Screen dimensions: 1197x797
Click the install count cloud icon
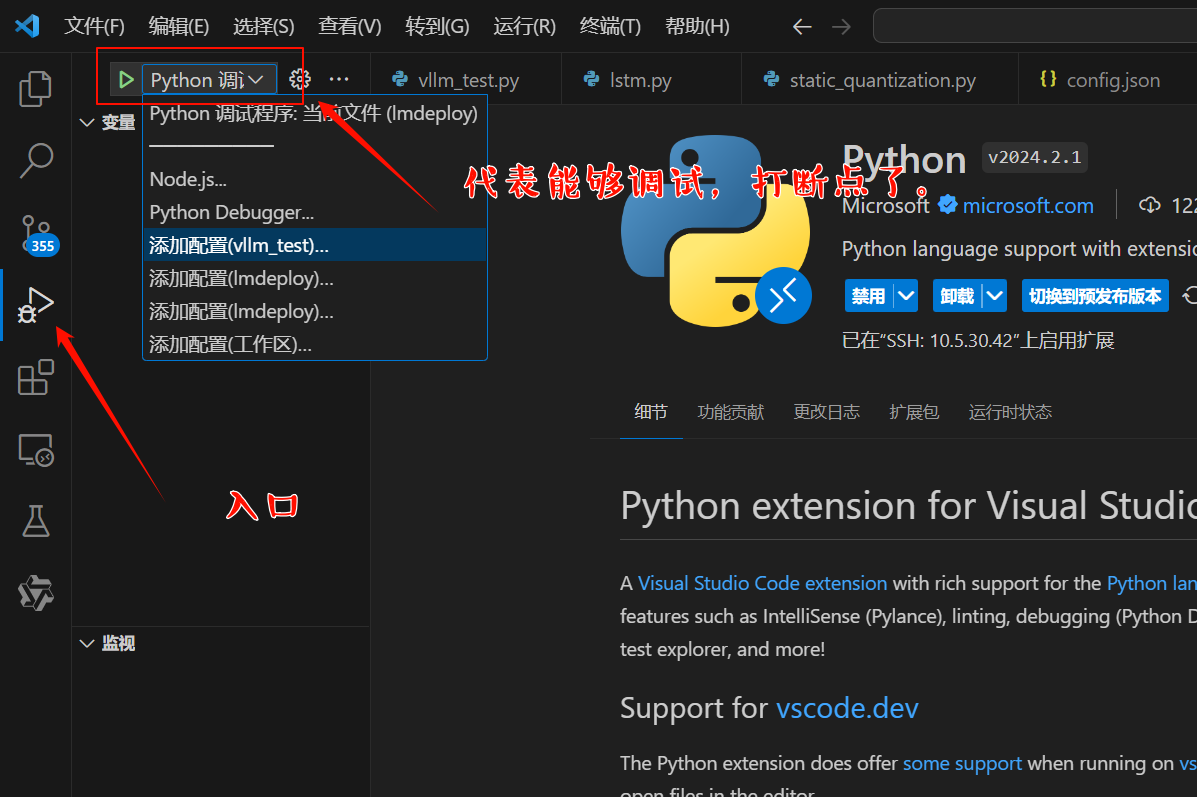point(1150,205)
